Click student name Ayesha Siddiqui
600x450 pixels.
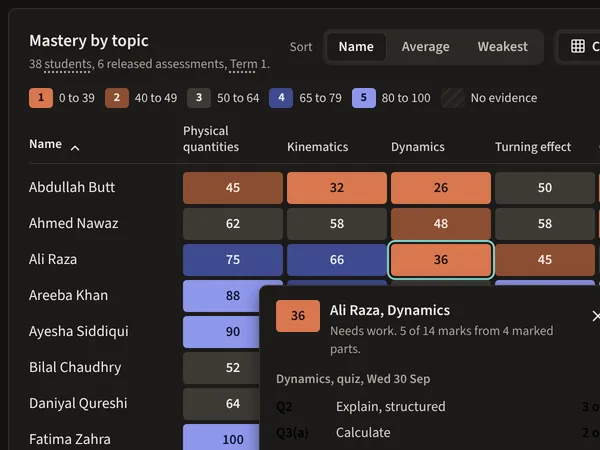tap(79, 331)
